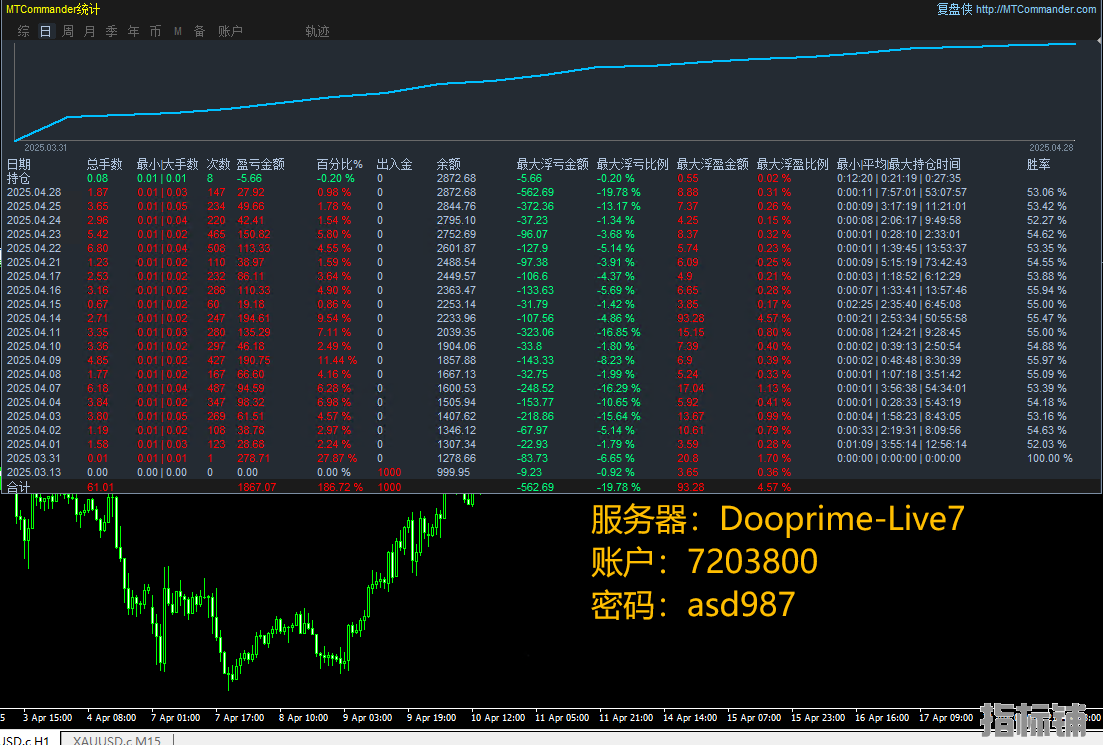Screen dimensions: 1103x745
Task: Switch to the 日 daily tab
Action: pyautogui.click(x=46, y=31)
